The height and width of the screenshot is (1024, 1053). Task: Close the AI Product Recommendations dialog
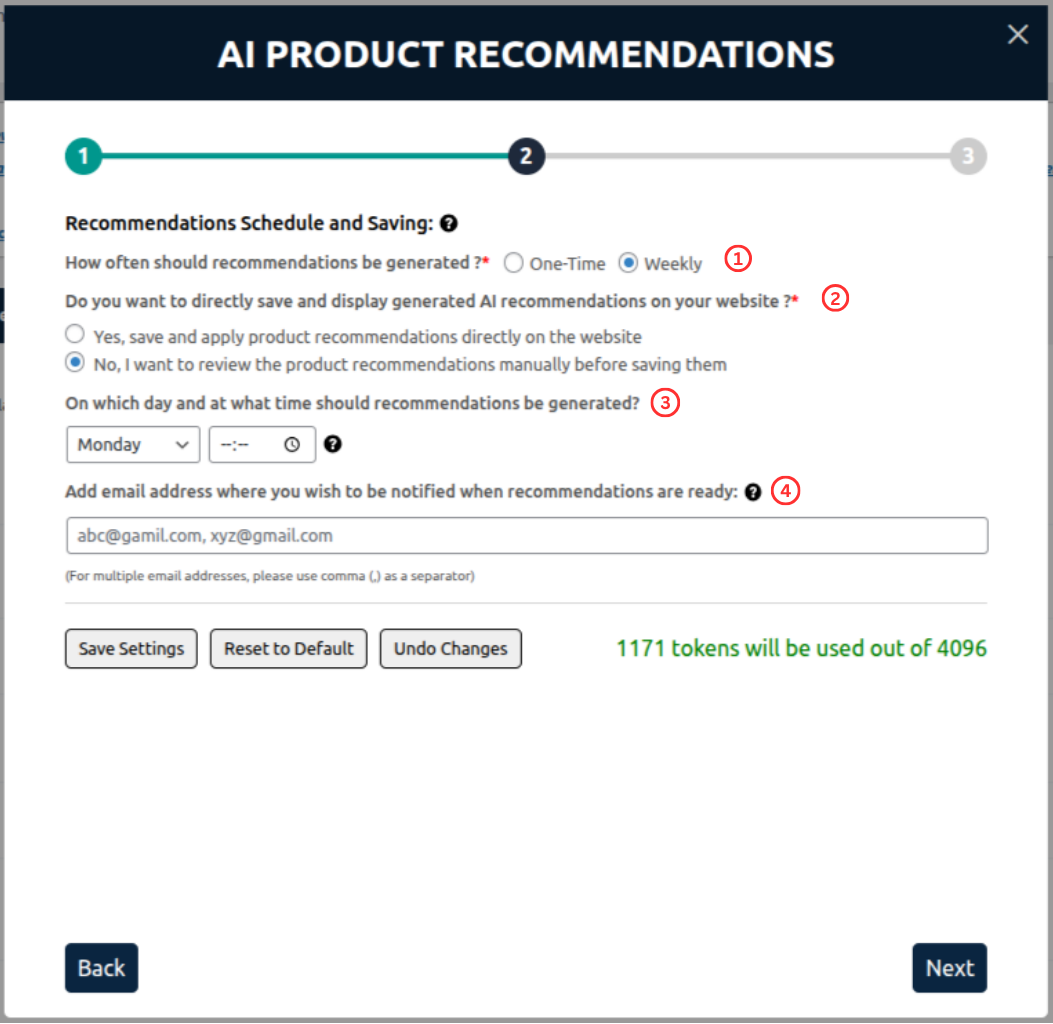1018,35
